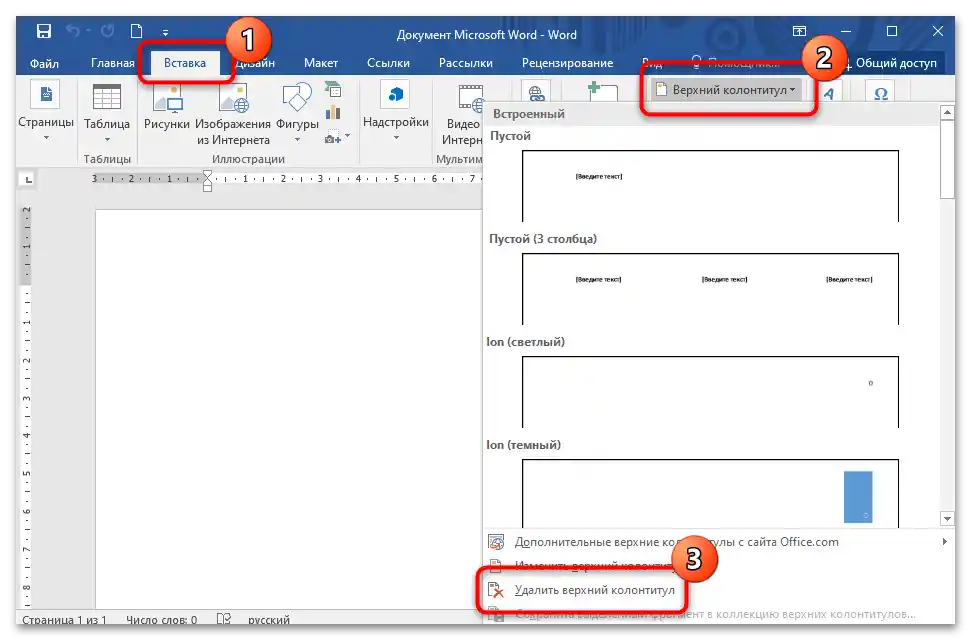Open Изображения из Интернета online pictures

(233, 112)
